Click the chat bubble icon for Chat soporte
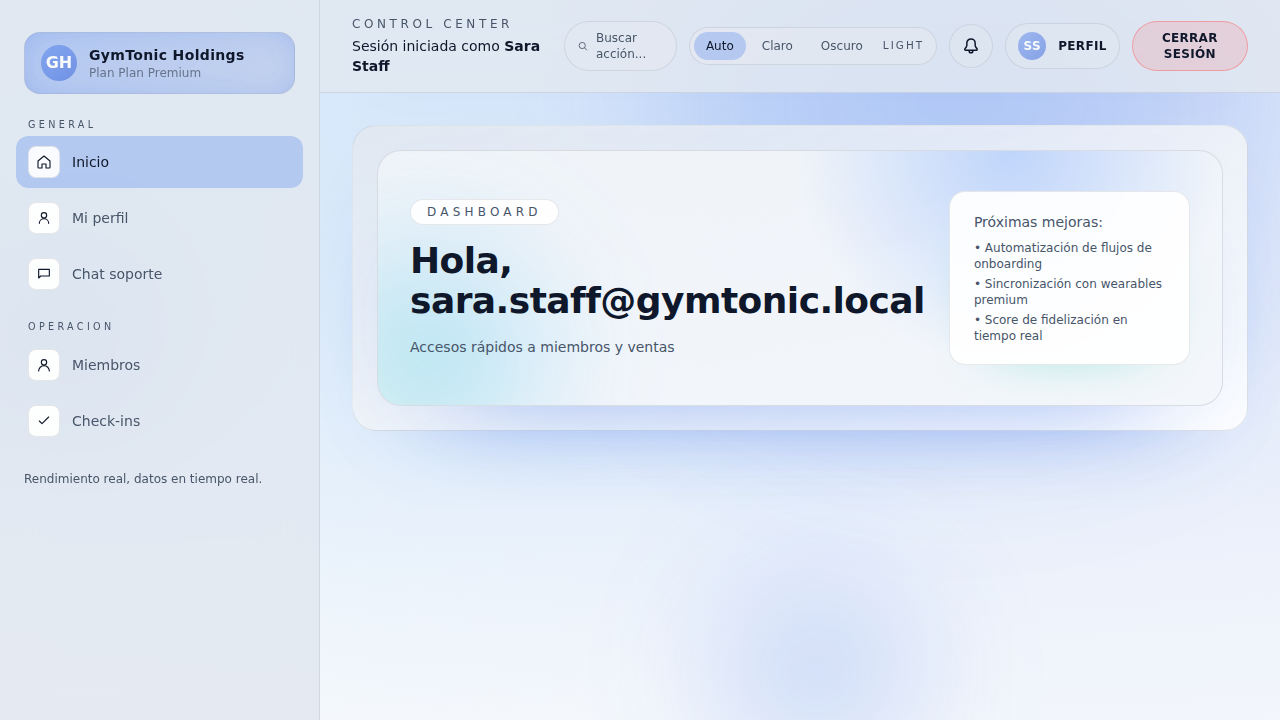 tap(44, 274)
